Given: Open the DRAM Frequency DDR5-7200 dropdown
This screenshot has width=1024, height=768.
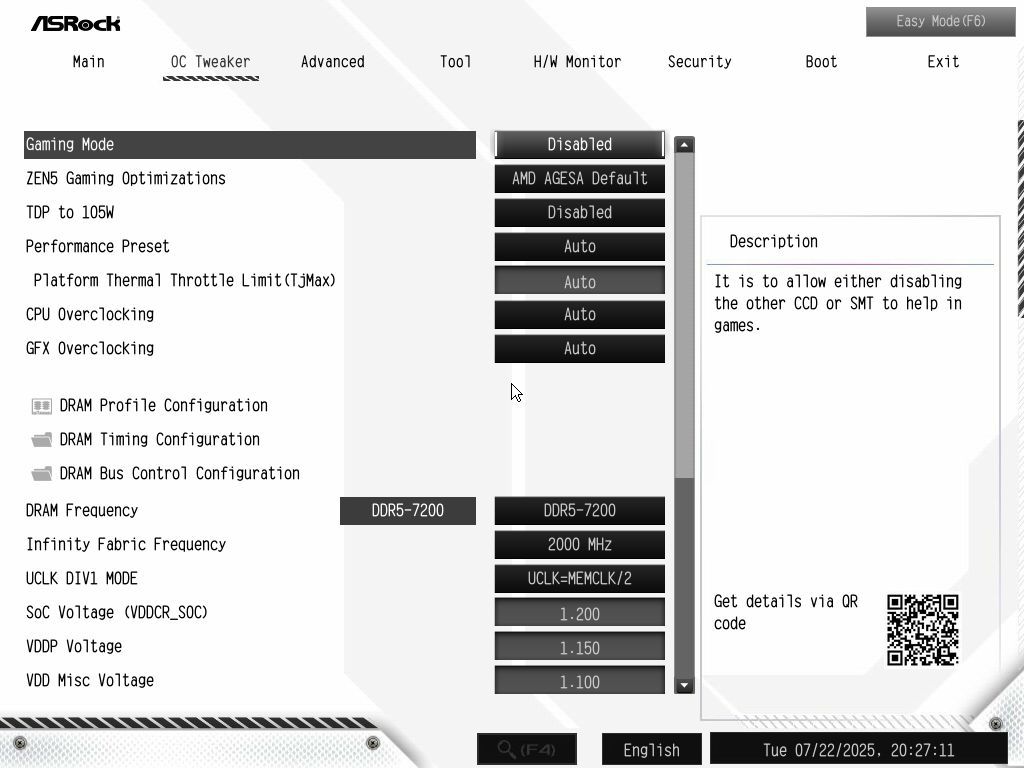Looking at the screenshot, I should click(x=579, y=511).
